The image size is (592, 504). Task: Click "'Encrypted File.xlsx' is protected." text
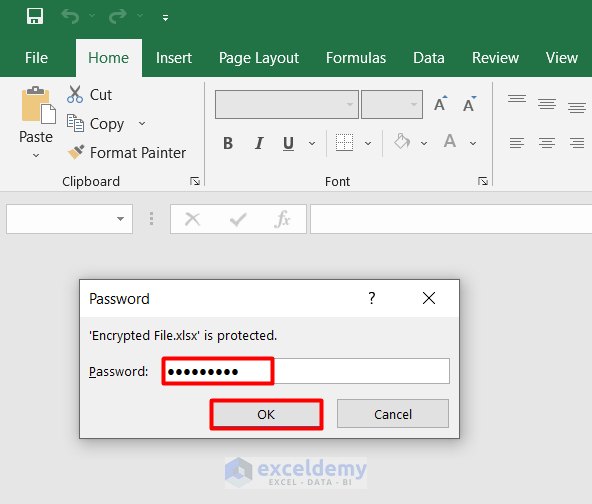click(183, 336)
